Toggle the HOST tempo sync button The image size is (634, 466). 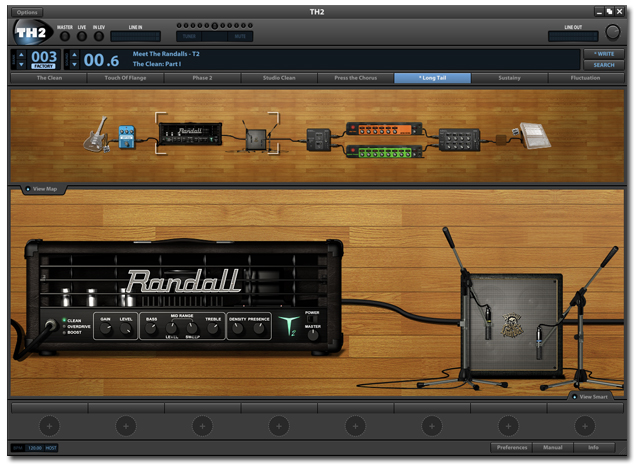51,448
